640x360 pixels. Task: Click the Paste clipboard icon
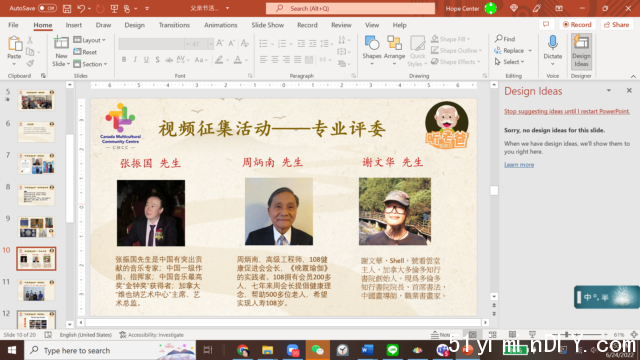click(x=14, y=44)
